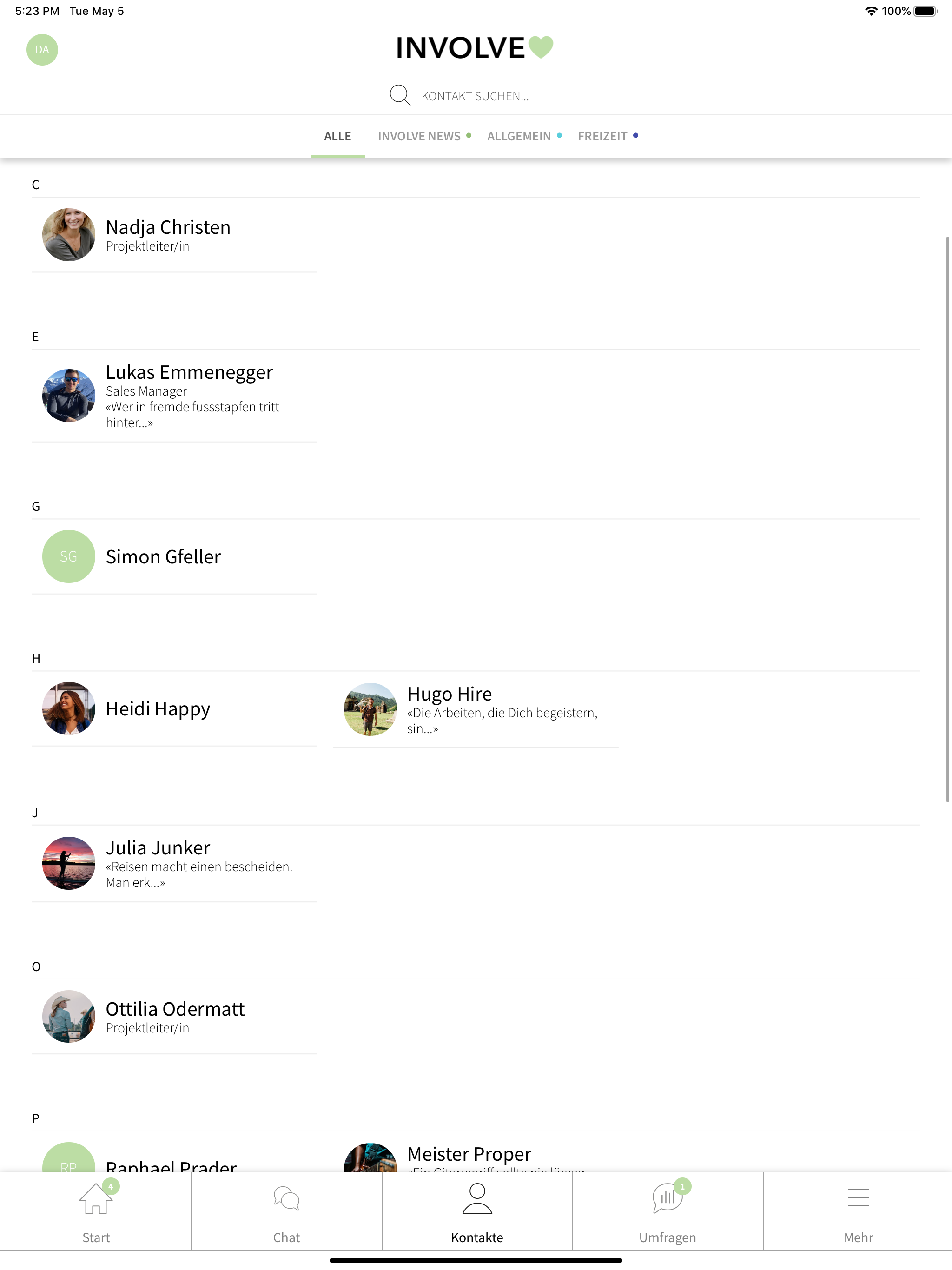Switch to the ALLE tab
The width and height of the screenshot is (952, 1270).
tap(337, 137)
